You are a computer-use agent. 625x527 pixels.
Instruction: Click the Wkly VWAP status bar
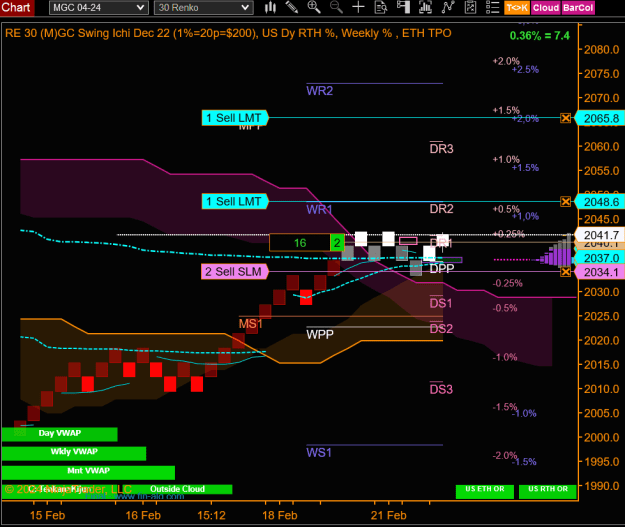[x=74, y=453]
